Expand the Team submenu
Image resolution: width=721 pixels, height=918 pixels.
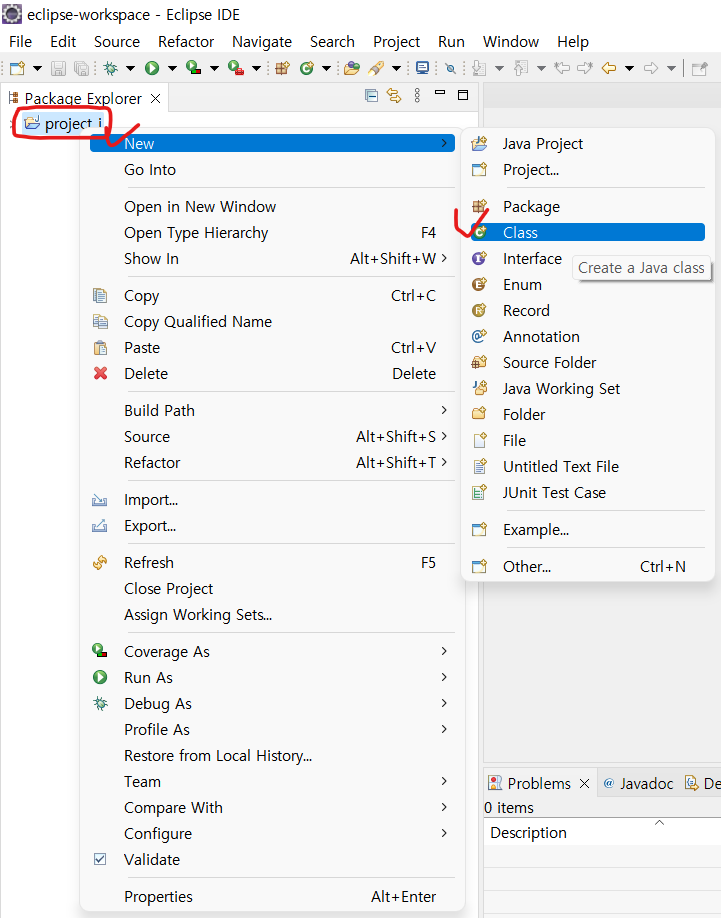pyautogui.click(x=272, y=782)
